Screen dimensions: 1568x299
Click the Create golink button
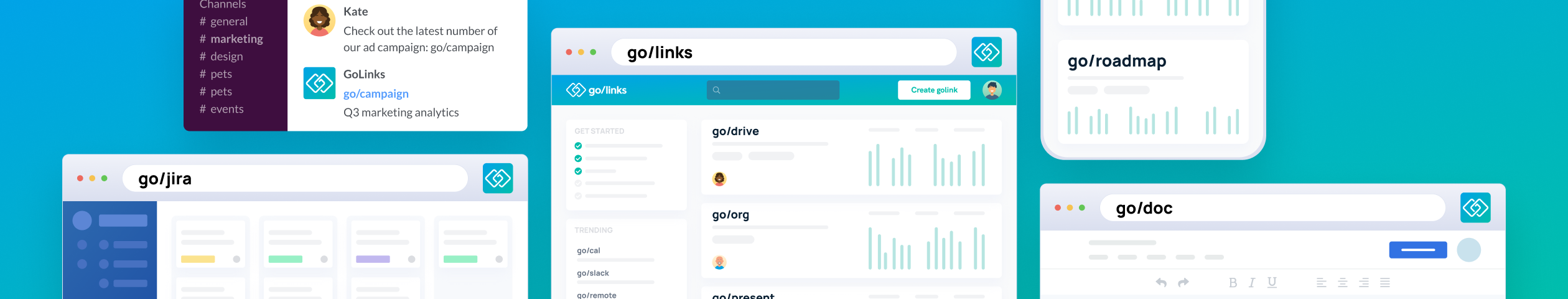point(934,90)
